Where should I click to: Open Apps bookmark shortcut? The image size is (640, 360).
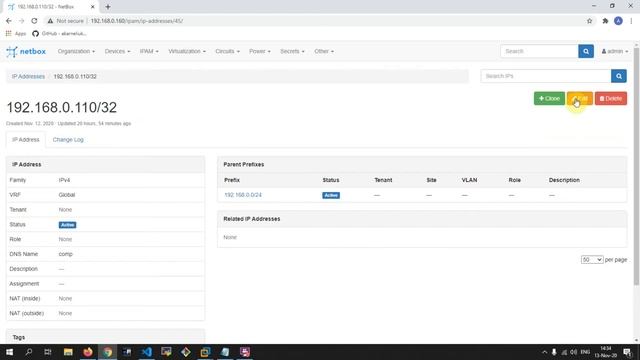(16, 33)
